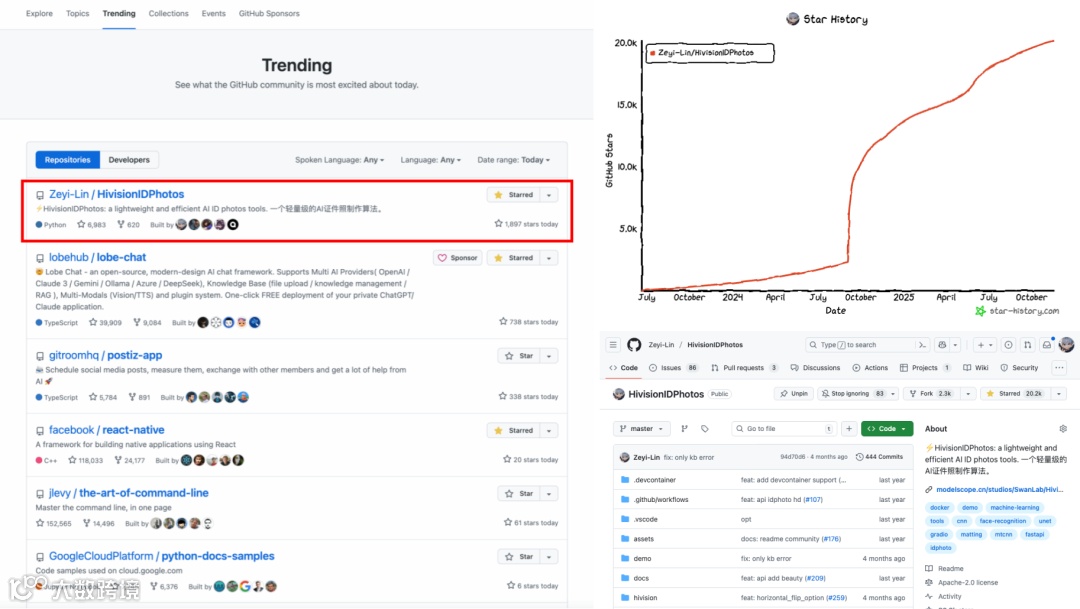Open the Zeyi-Lin / HivisionIDPhotos trending link
Screen dimensions: 1080x609
click(x=116, y=194)
